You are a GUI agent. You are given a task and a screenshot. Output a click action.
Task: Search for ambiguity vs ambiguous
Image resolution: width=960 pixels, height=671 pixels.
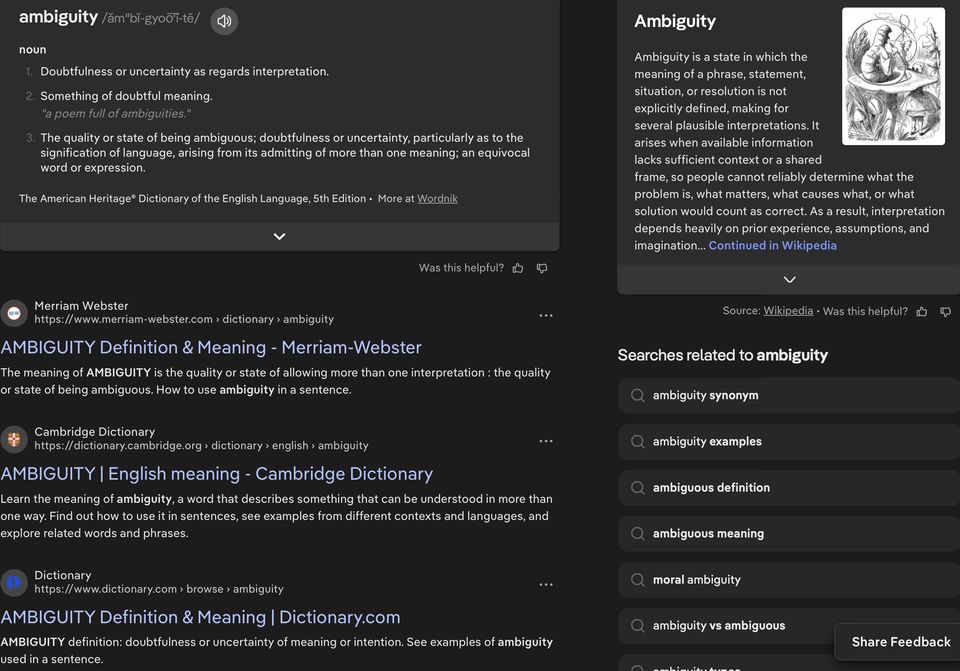[x=726, y=626]
